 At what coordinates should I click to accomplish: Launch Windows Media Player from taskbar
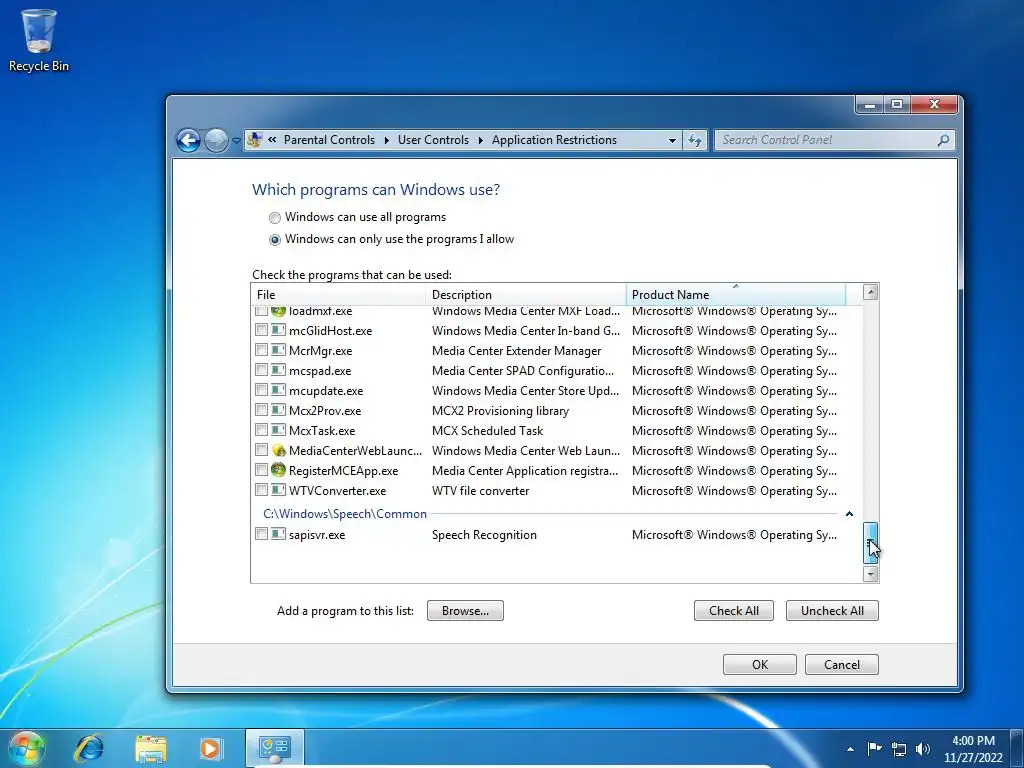point(210,748)
